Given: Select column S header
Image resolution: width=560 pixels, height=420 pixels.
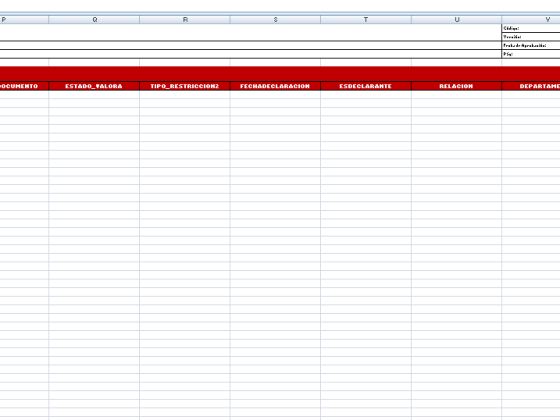Looking at the screenshot, I should (275, 20).
